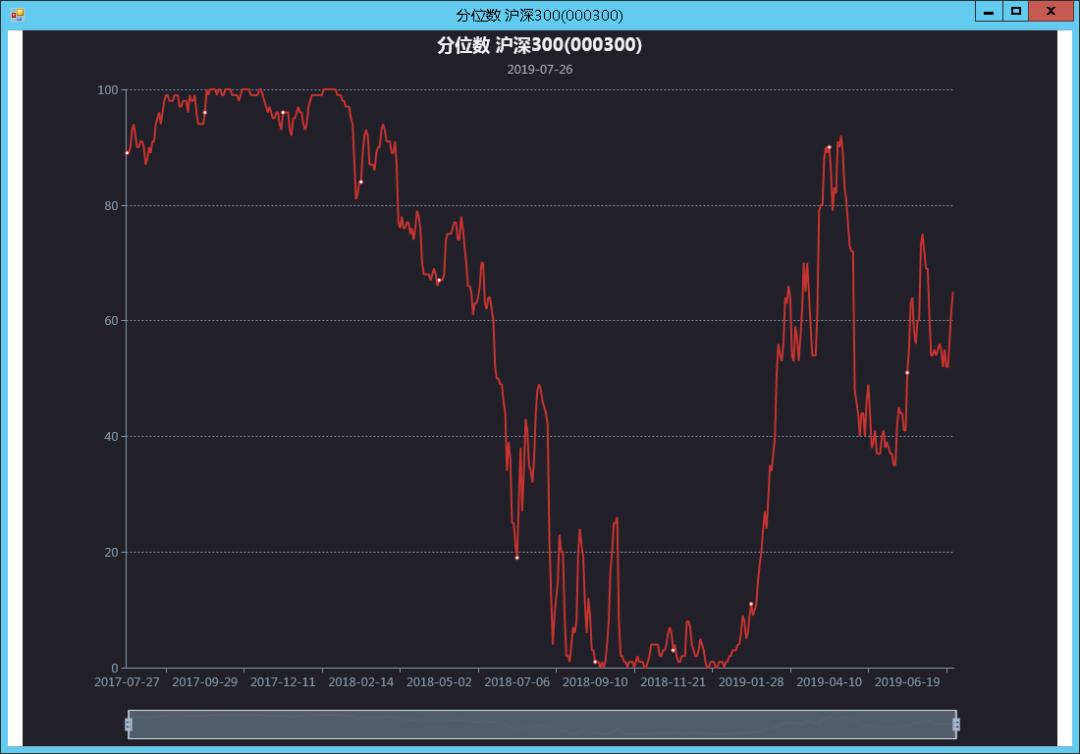
Task: Click the x-axis label 2018-07-06
Action: 517,682
